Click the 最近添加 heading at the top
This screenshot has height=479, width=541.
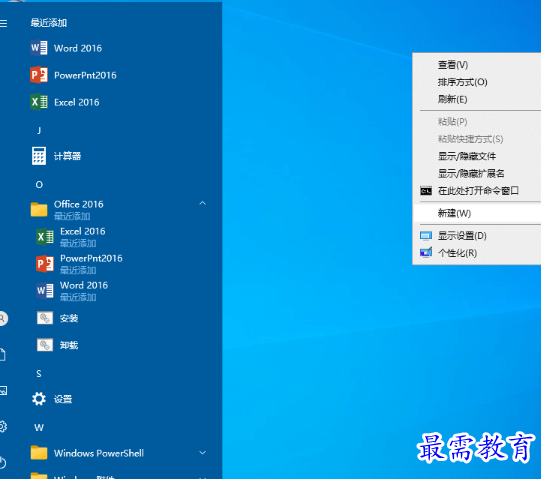pyautogui.click(x=49, y=23)
